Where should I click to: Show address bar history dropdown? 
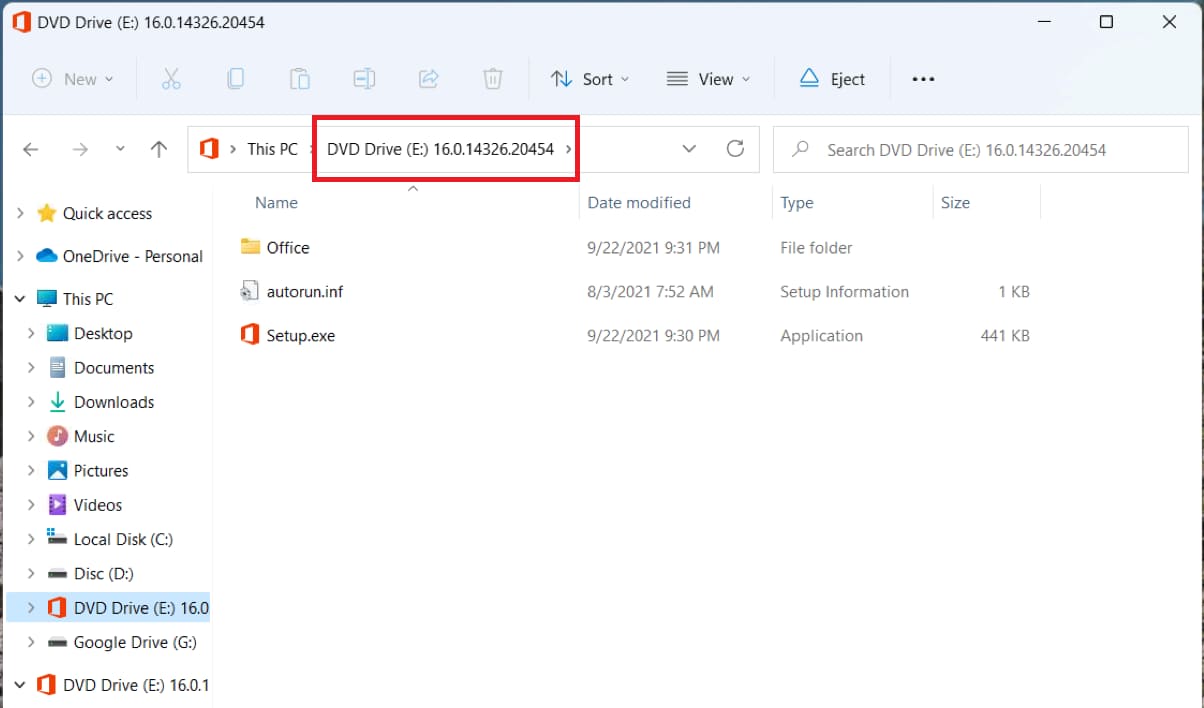tap(689, 149)
